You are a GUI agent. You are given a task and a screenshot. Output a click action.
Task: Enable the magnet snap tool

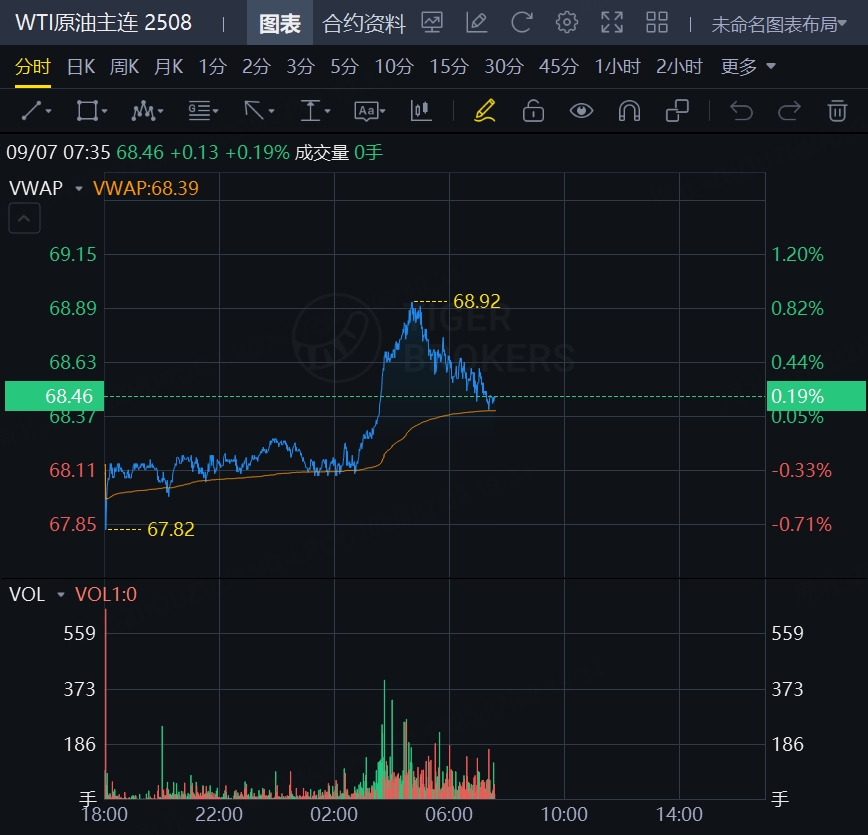point(629,111)
